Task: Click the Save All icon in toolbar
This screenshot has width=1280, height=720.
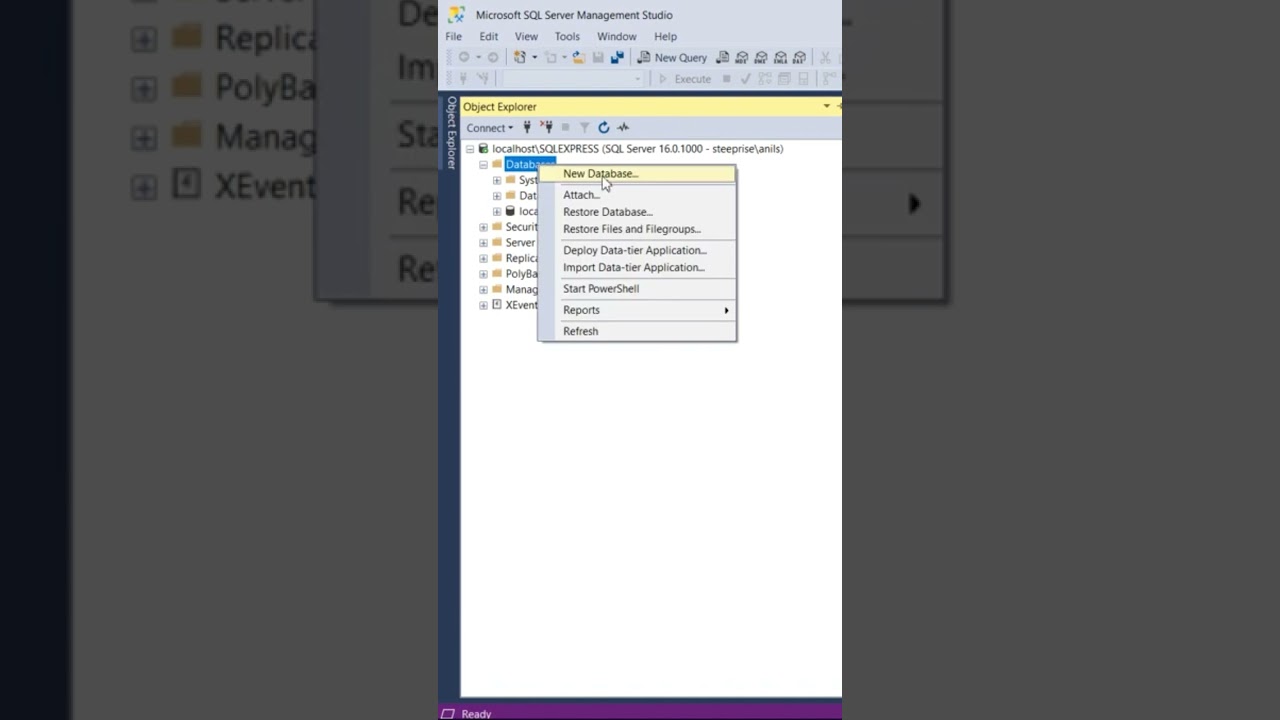Action: click(x=617, y=57)
